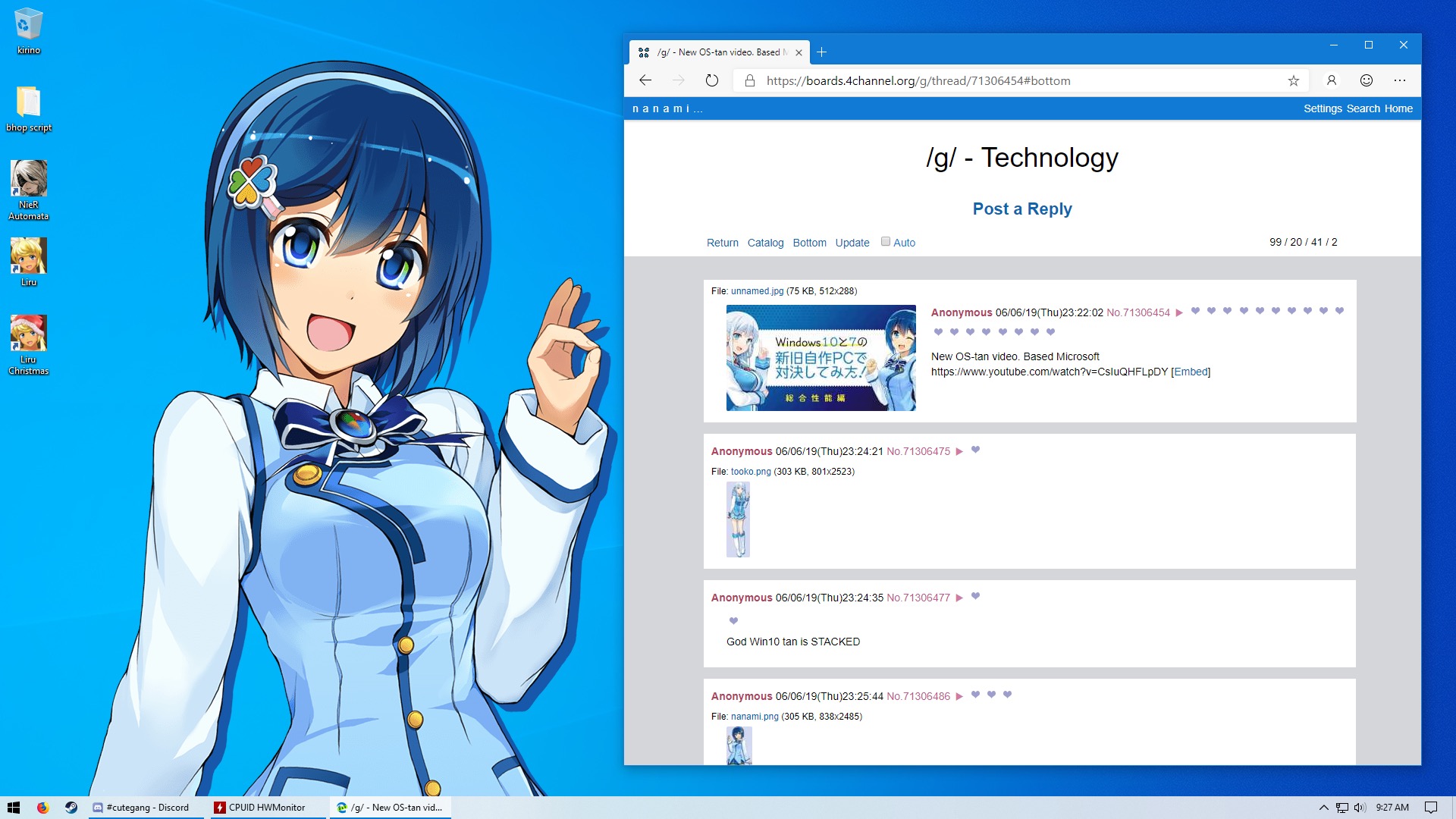Click the smiley feedback icon
The width and height of the screenshot is (1456, 819).
1366,80
